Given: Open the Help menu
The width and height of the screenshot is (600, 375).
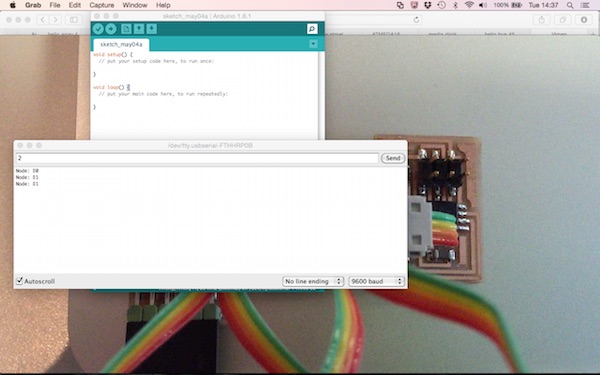Looking at the screenshot, I should [163, 5].
